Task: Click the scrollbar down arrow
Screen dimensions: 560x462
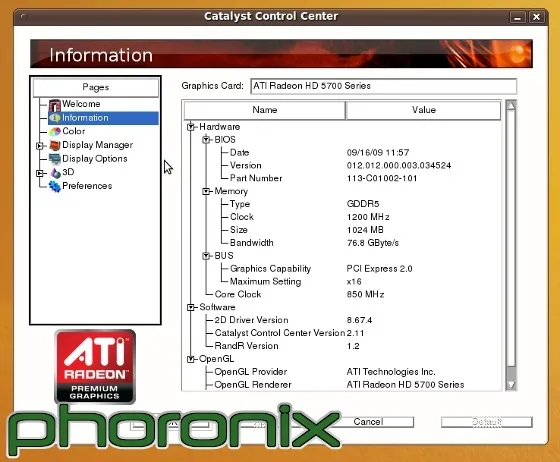Action: click(511, 385)
